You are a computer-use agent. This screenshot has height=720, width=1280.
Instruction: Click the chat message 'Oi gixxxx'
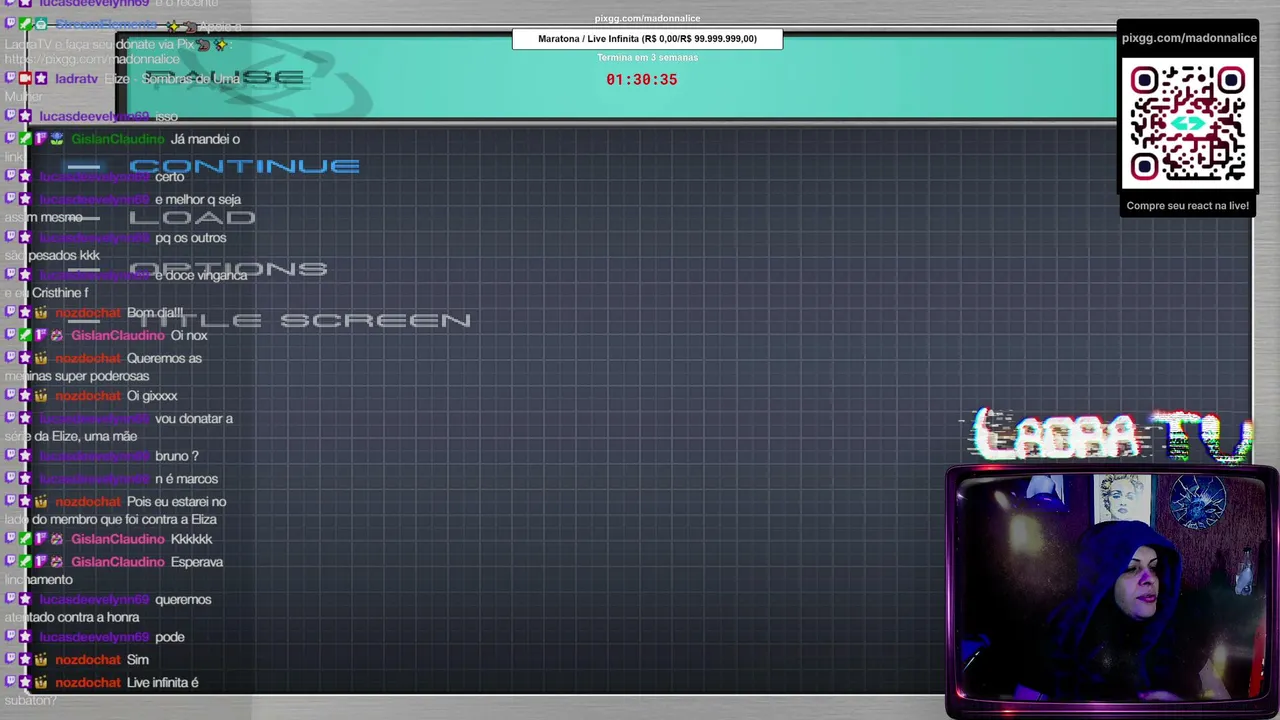click(152, 396)
